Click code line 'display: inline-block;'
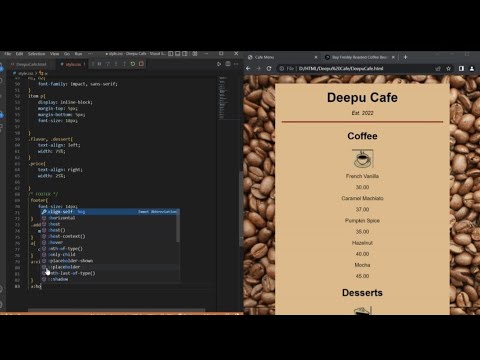 click(x=65, y=102)
